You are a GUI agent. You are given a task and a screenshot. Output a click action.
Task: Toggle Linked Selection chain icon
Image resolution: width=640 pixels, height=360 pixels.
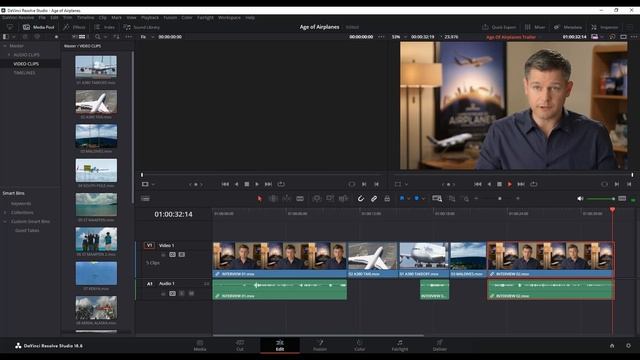coord(374,199)
